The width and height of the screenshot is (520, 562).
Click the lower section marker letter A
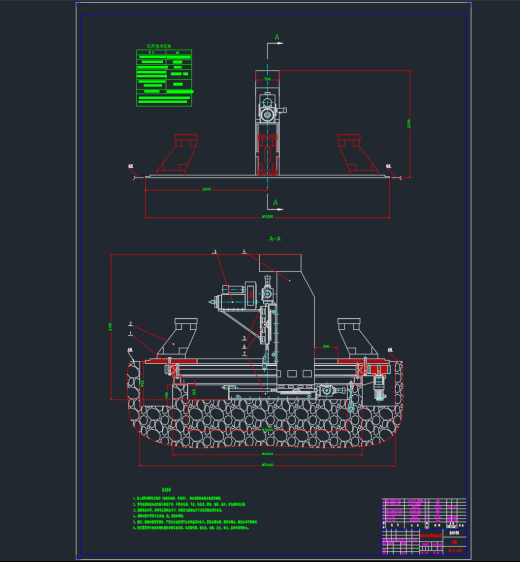click(x=275, y=203)
